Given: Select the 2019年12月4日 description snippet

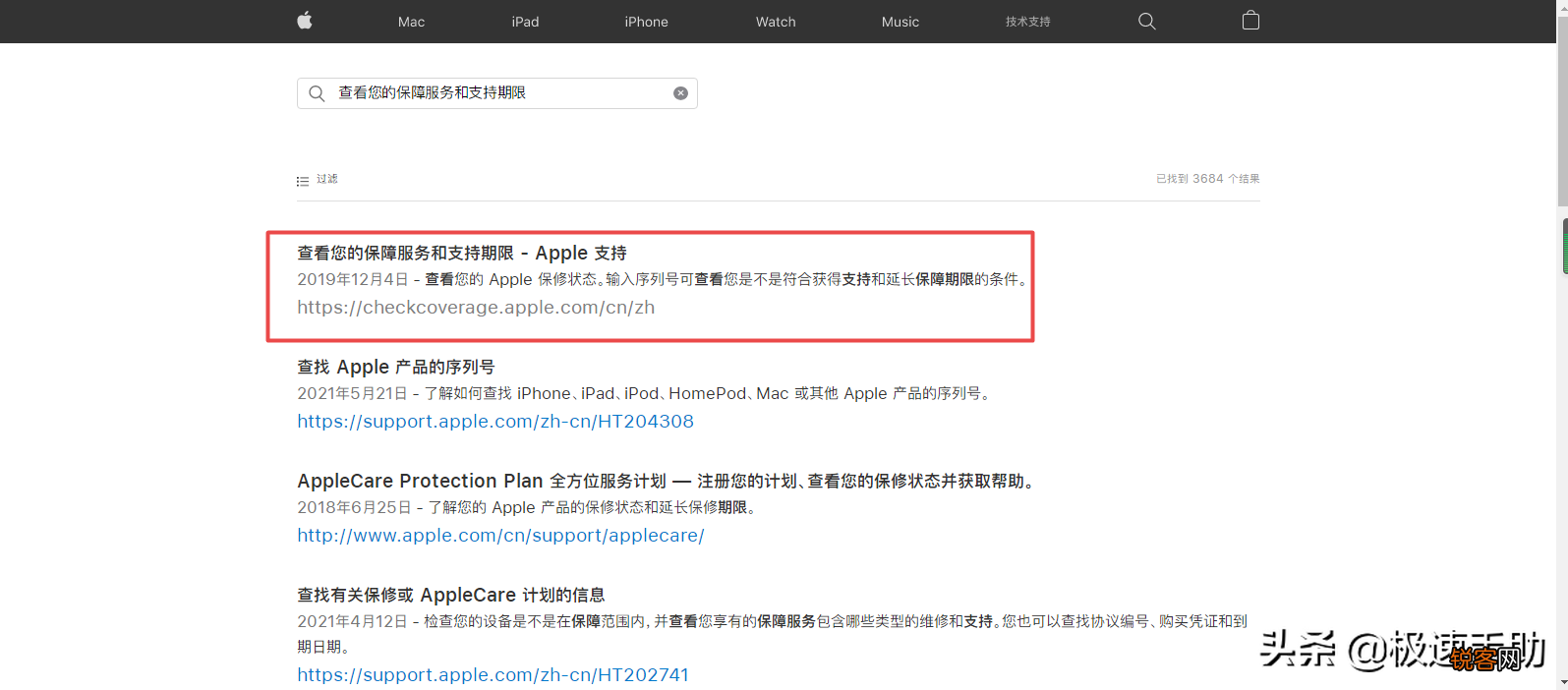Looking at the screenshot, I should pyautogui.click(x=664, y=279).
